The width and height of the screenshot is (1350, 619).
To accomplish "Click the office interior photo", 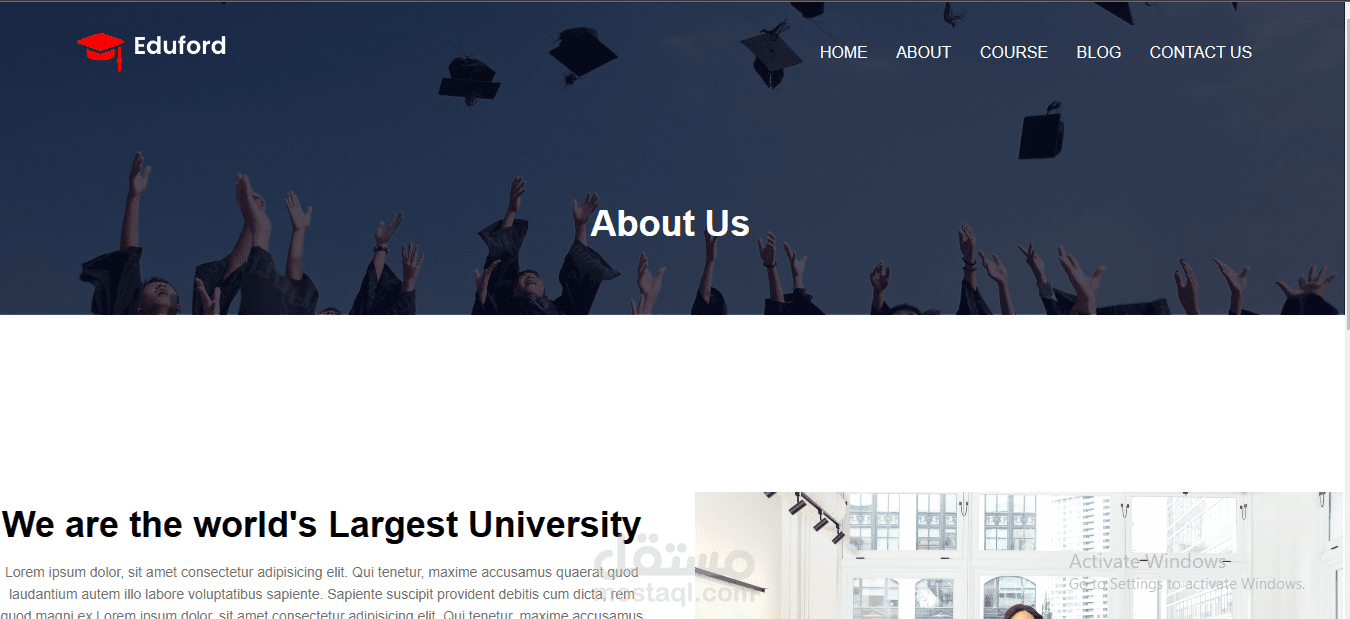I will coord(1018,555).
